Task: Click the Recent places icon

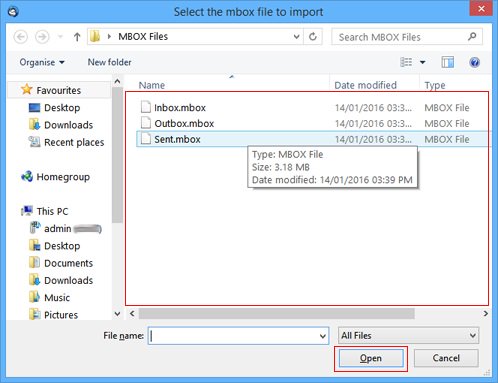Action: (x=34, y=142)
